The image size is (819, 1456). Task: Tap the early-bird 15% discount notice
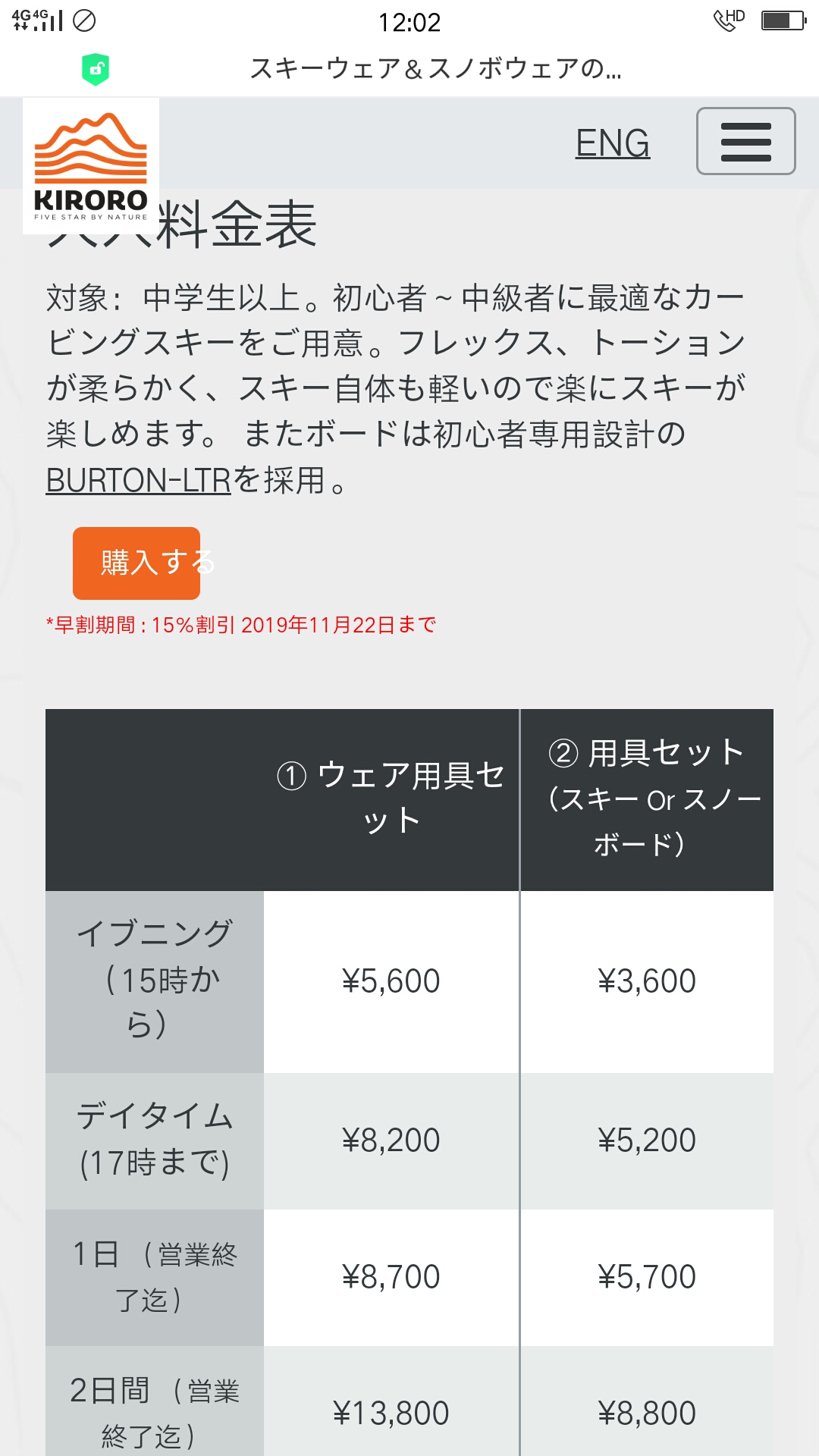click(241, 625)
